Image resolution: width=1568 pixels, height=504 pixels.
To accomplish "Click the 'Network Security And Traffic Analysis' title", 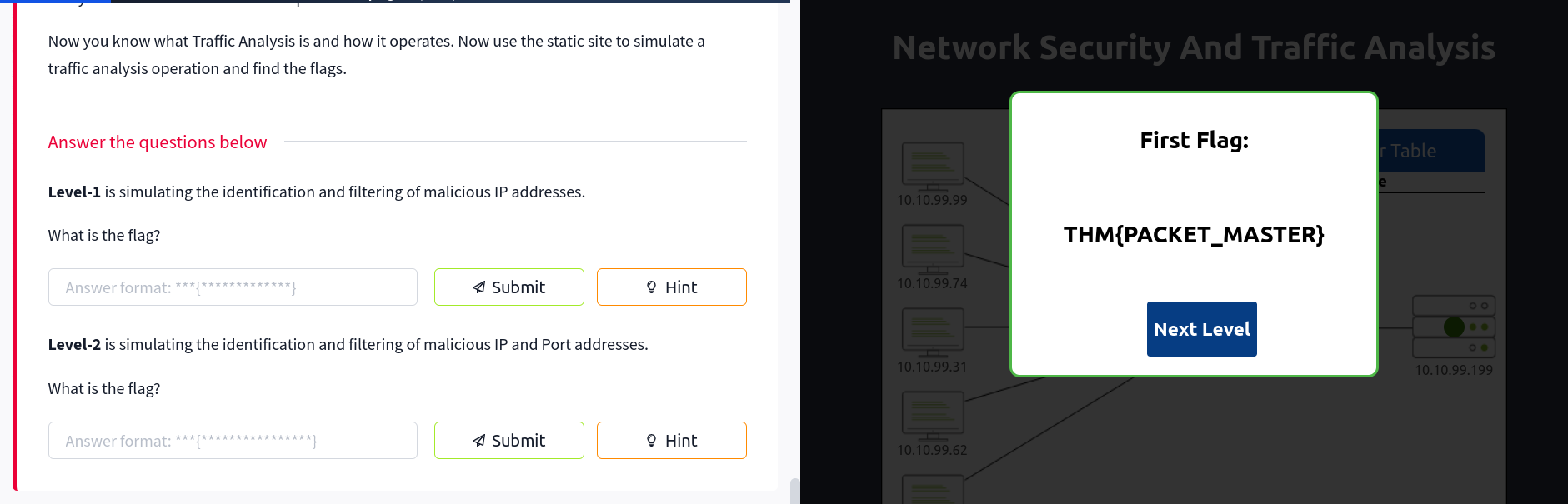I will point(1194,47).
